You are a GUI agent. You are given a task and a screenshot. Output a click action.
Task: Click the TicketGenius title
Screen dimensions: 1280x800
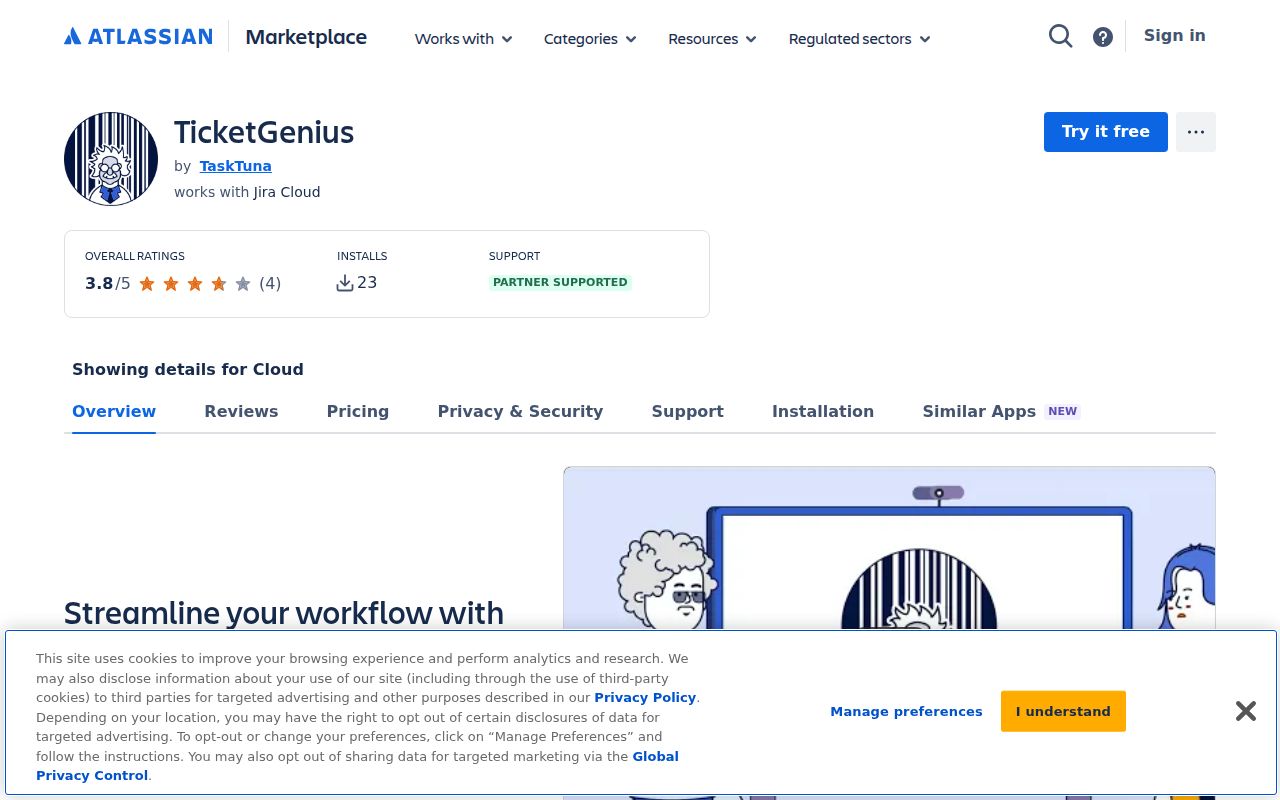(x=264, y=132)
